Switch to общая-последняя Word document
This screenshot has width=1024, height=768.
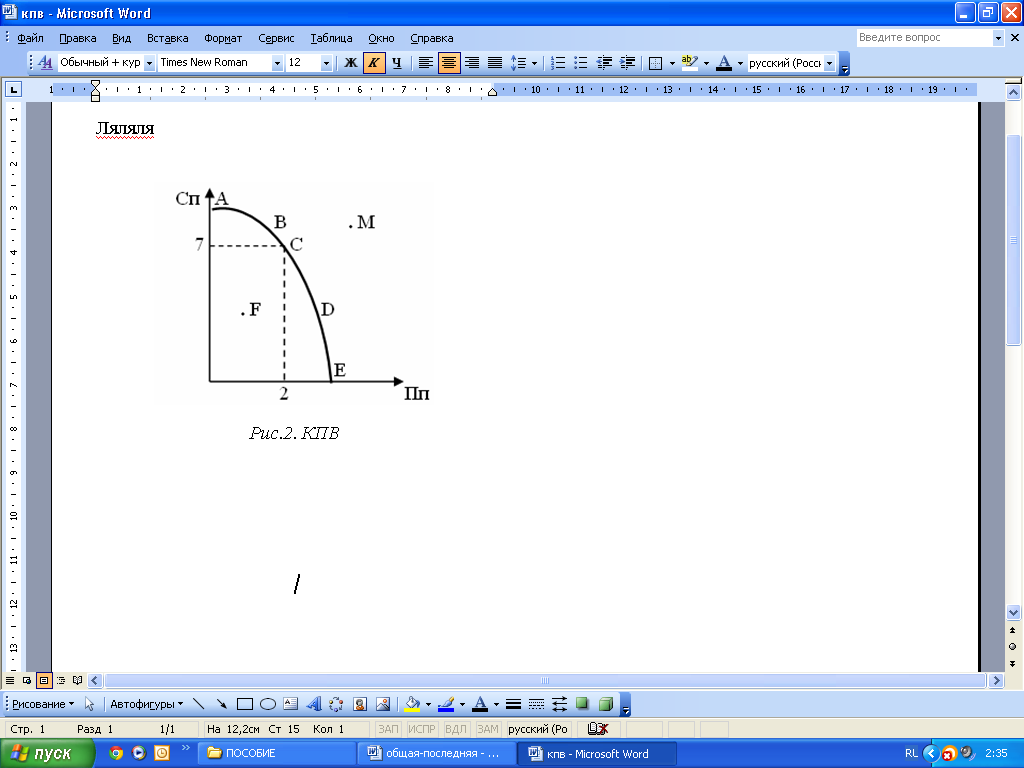pos(438,753)
